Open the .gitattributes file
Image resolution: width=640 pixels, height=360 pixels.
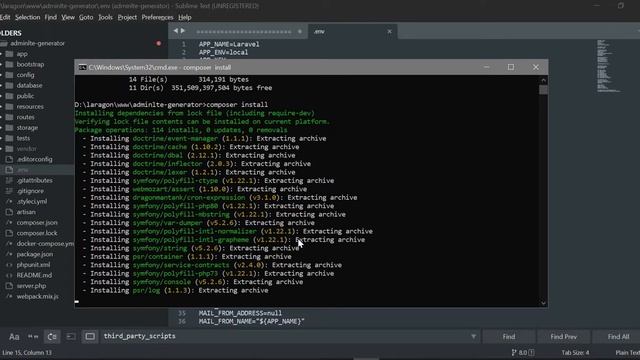pyautogui.click(x=34, y=180)
